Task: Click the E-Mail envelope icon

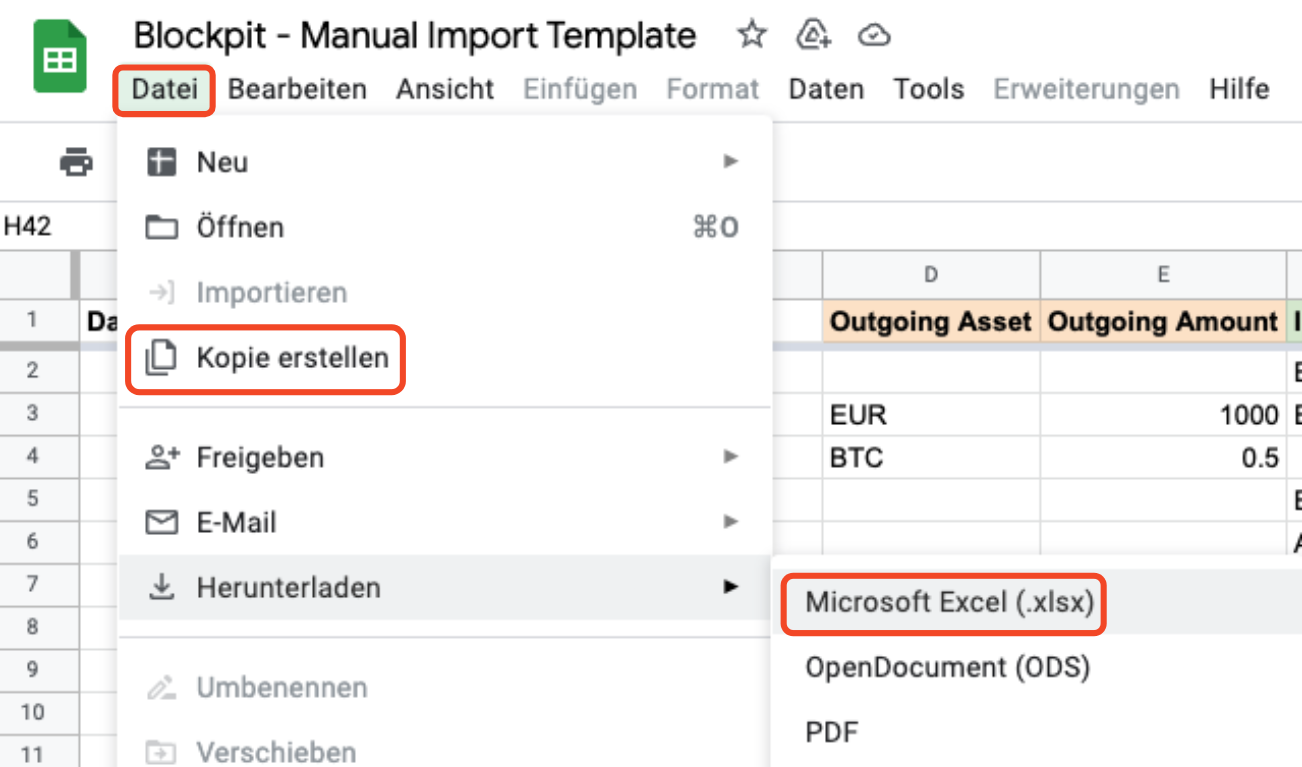Action: (x=162, y=522)
